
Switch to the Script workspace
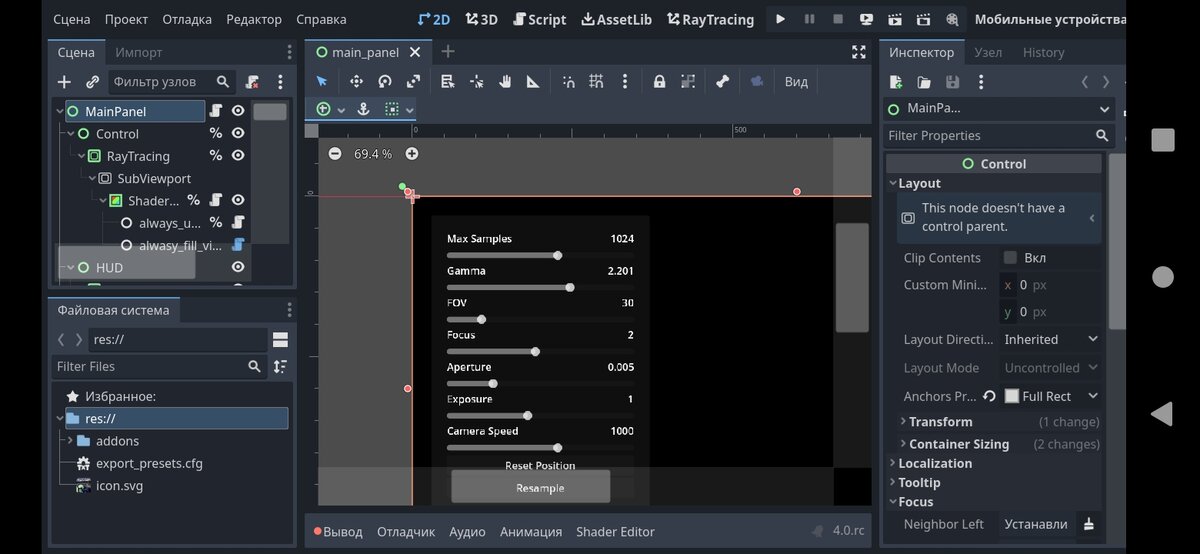click(539, 19)
